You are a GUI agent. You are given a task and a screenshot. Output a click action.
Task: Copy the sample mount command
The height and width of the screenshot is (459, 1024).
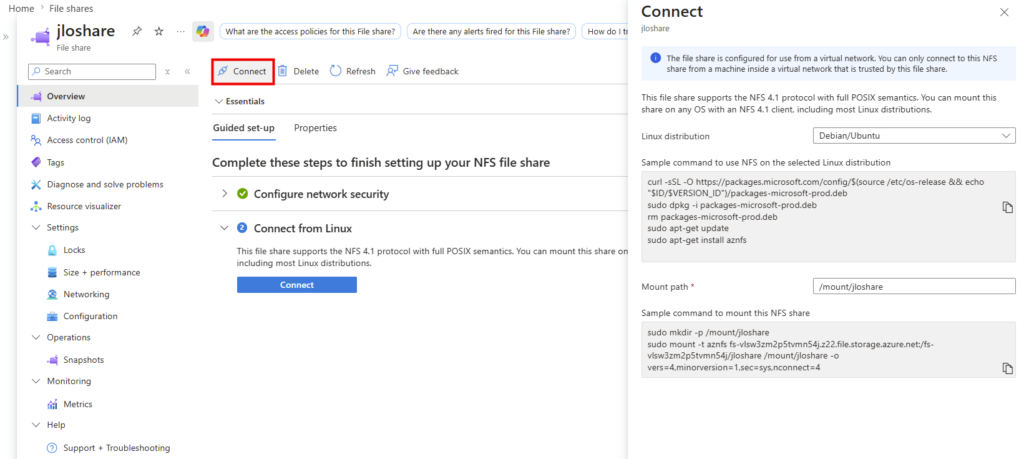(x=1007, y=368)
